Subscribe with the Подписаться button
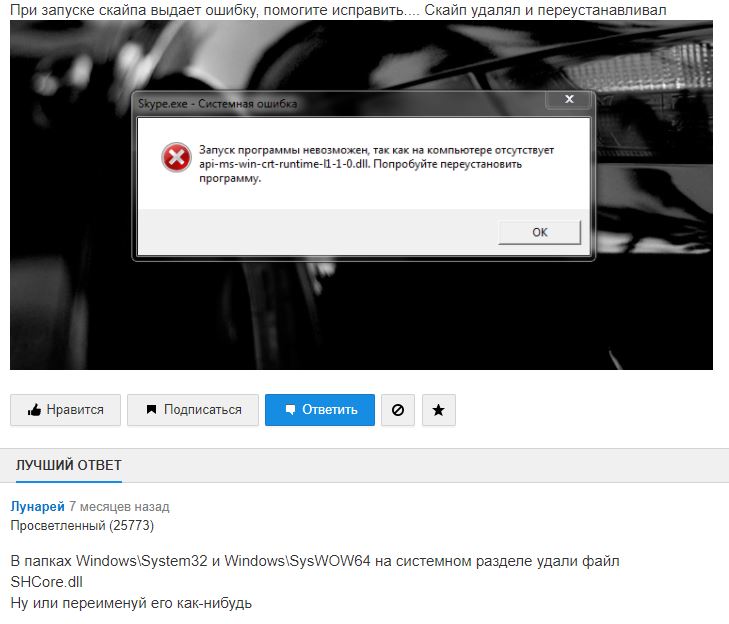 coord(192,410)
